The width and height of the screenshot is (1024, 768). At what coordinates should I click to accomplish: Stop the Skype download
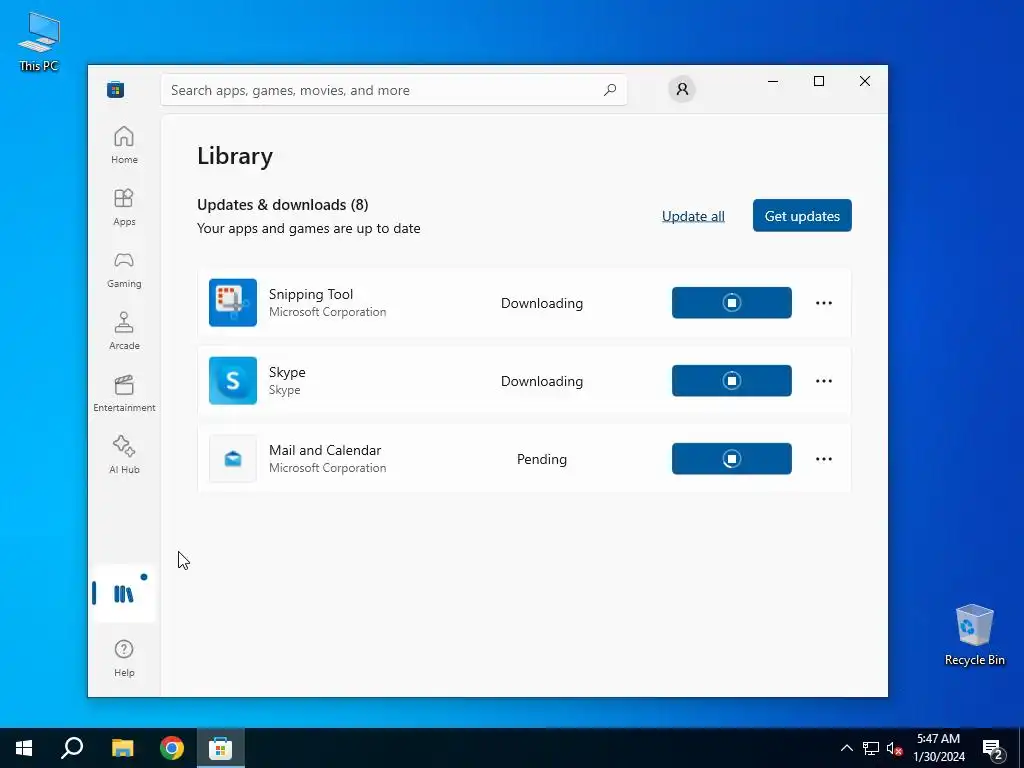coord(731,381)
